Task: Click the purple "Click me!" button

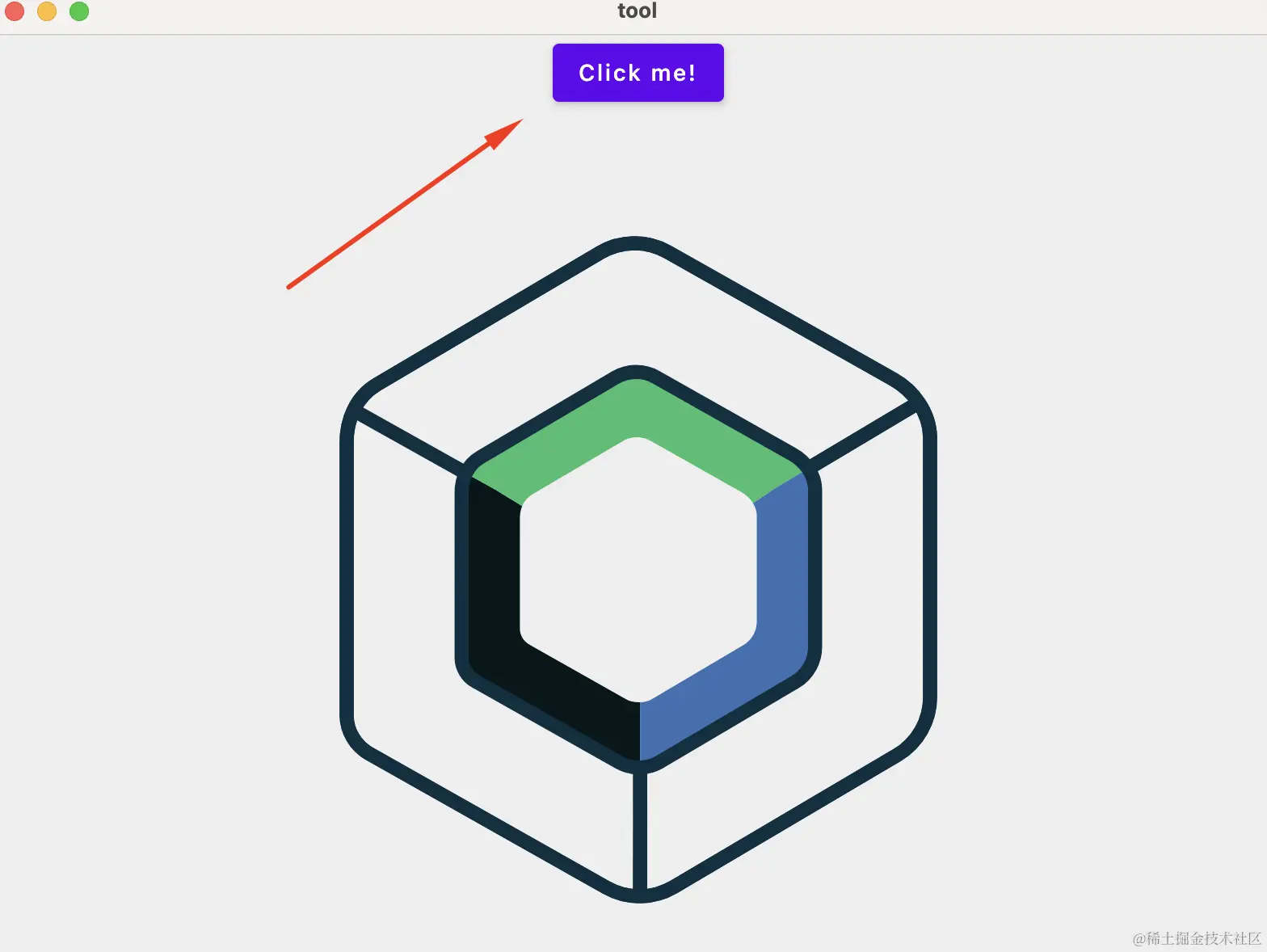Action: 638,73
